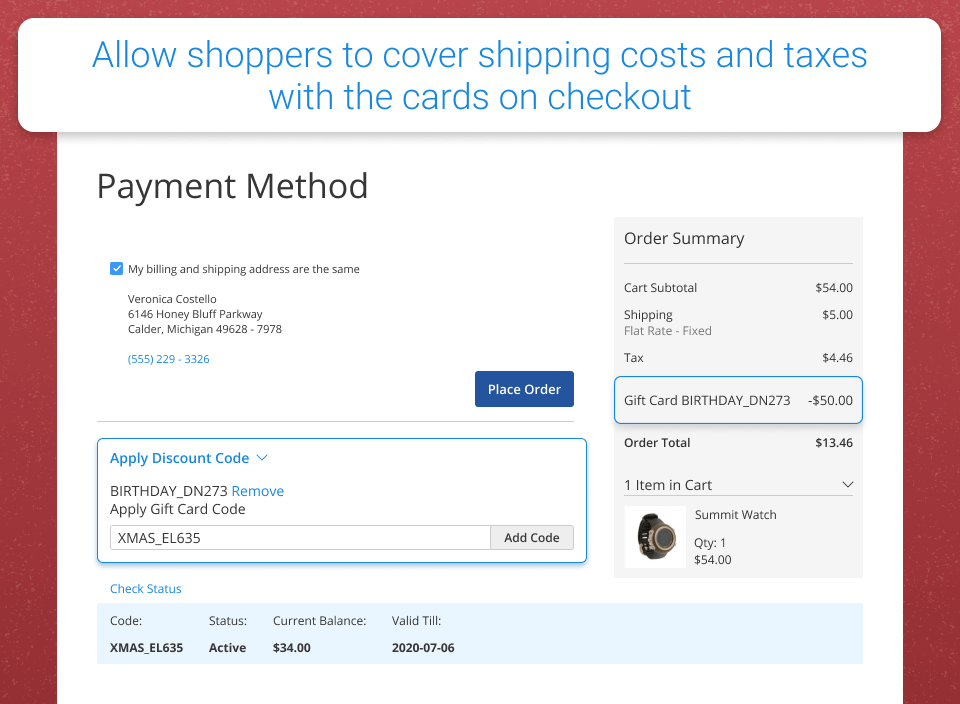Click the Flat Rate - Fixed shipping label
Viewport: 960px width, 704px height.
coord(667,331)
